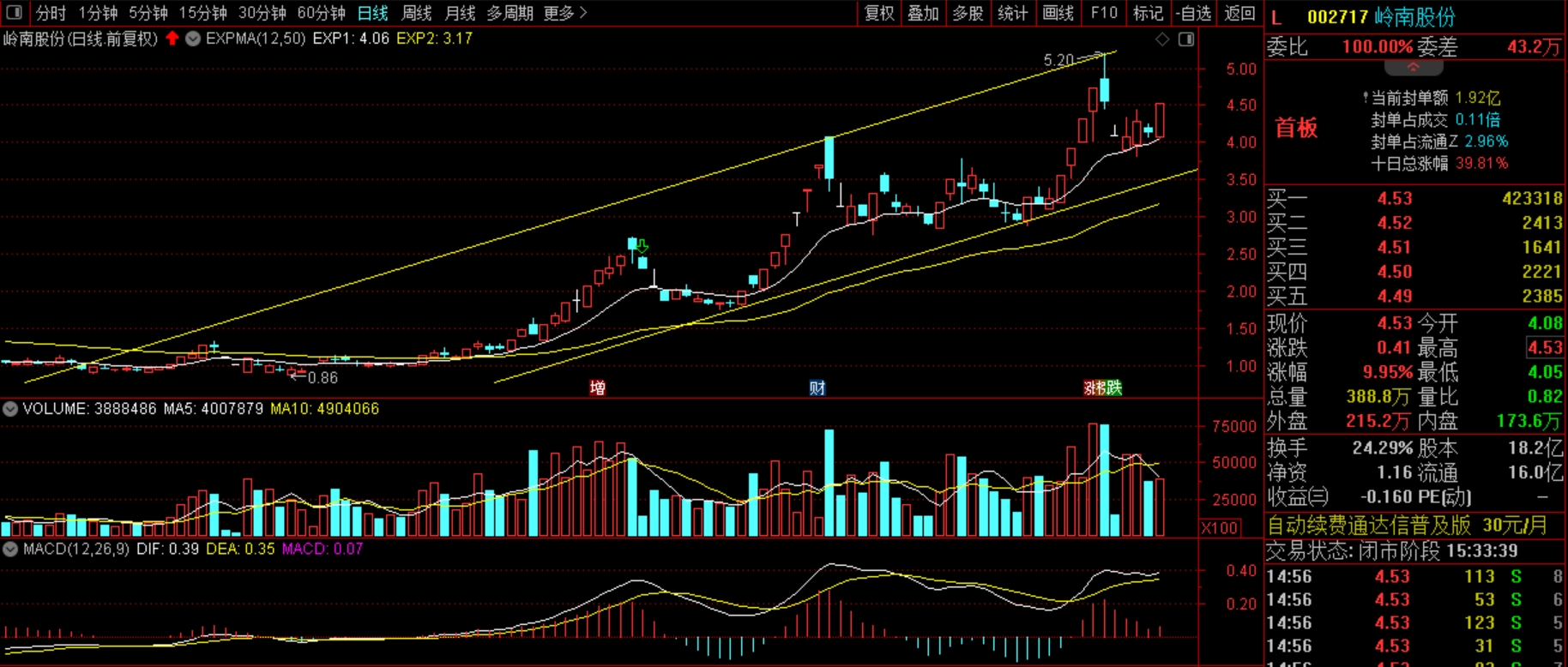This screenshot has height=667, width=1568.
Task: Click the green down arrow signal on candlestick
Action: [x=642, y=247]
